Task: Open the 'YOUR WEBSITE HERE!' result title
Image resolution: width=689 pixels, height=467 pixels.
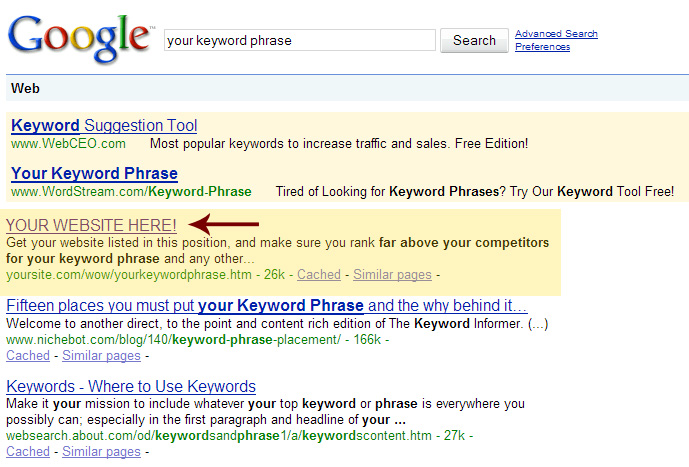Action: (x=91, y=225)
